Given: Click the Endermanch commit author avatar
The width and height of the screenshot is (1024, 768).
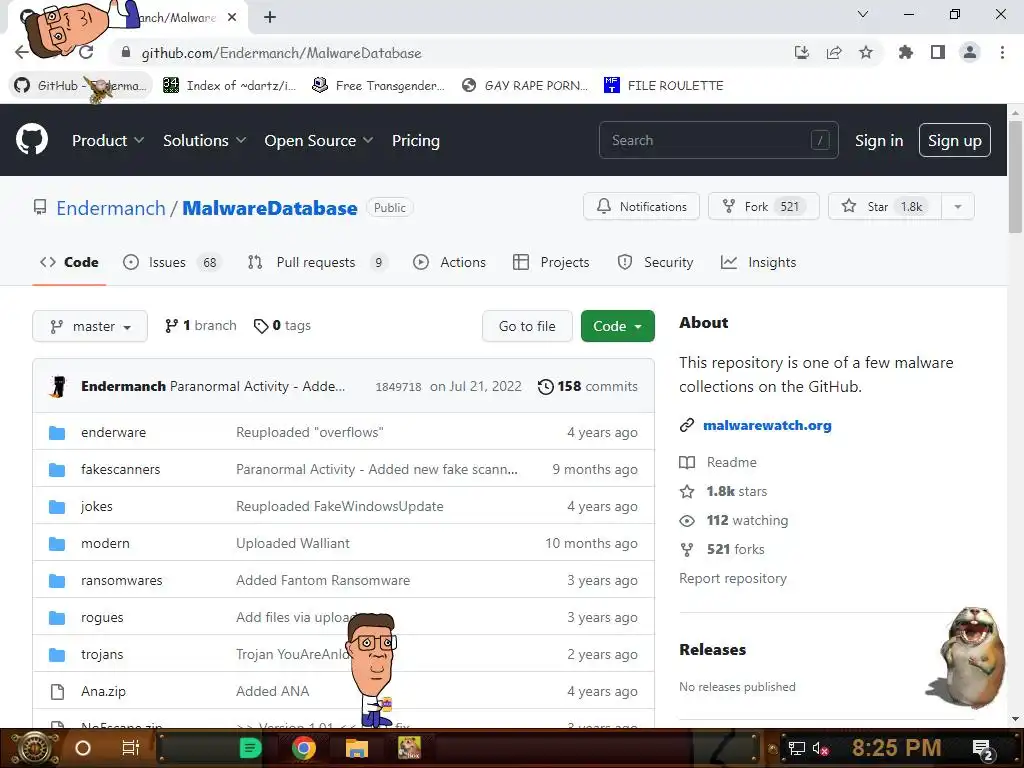Looking at the screenshot, I should pyautogui.click(x=58, y=386).
